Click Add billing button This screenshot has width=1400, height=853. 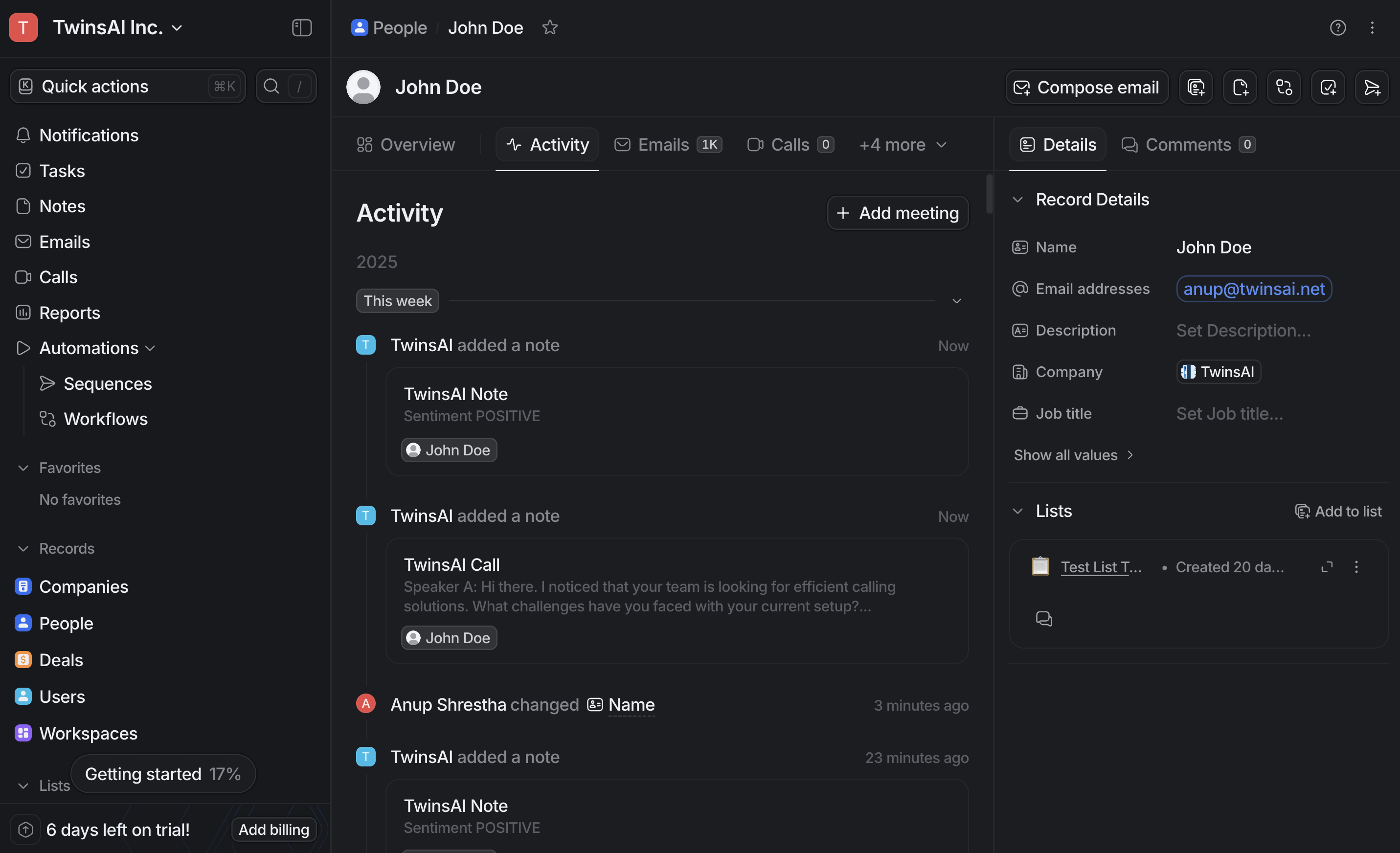[x=273, y=829]
